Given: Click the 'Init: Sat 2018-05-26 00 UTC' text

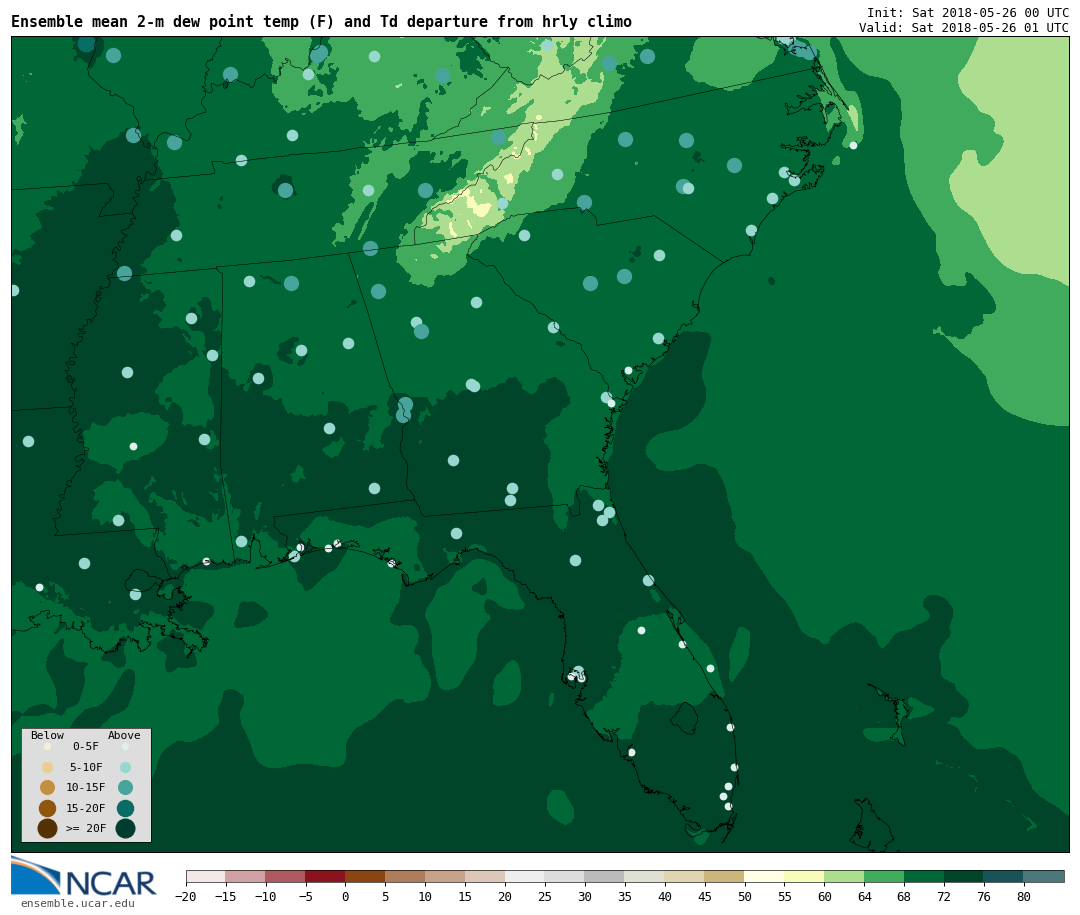Looking at the screenshot, I should pos(968,12).
